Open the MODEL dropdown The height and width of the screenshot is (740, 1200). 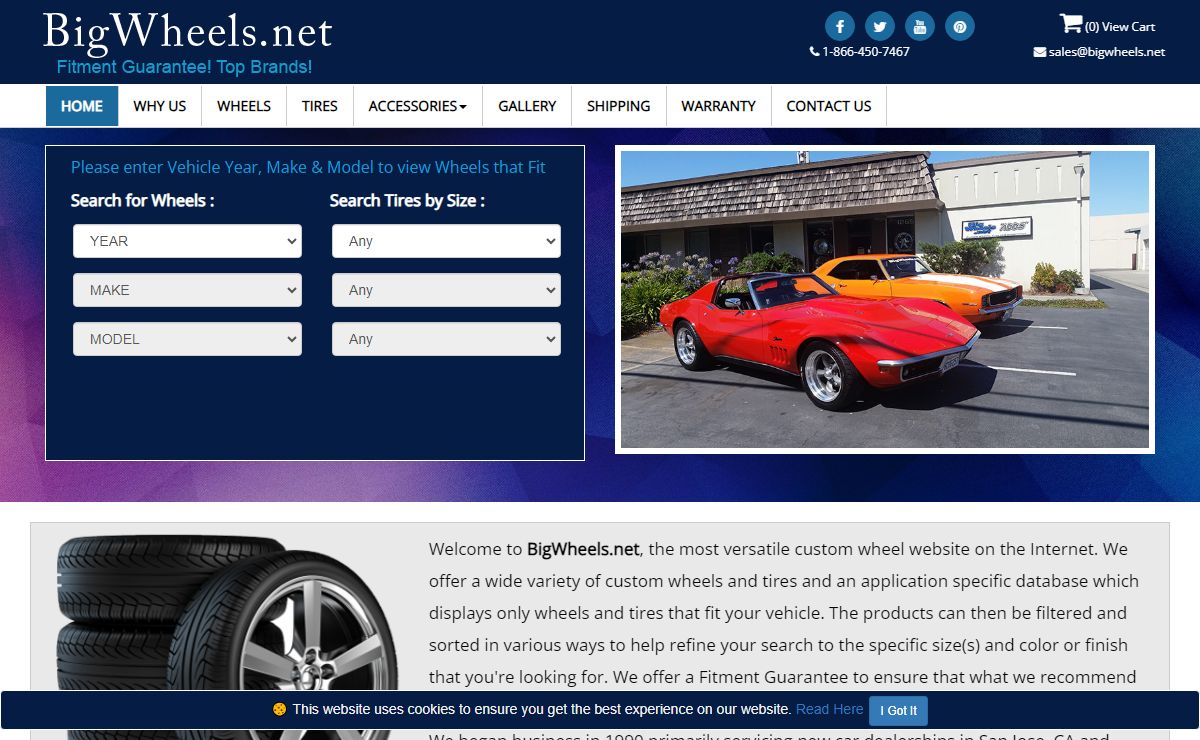[x=187, y=339]
